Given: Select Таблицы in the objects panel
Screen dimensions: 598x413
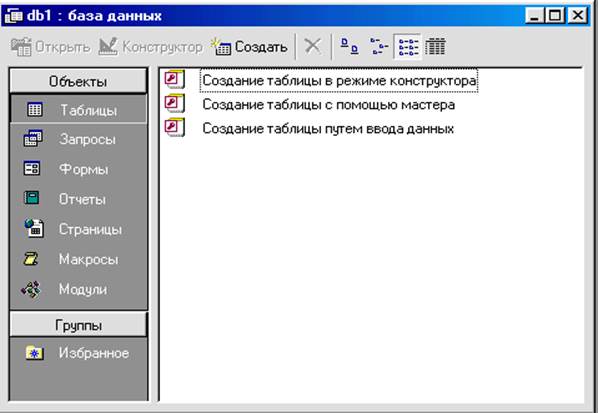Looking at the screenshot, I should coord(78,110).
